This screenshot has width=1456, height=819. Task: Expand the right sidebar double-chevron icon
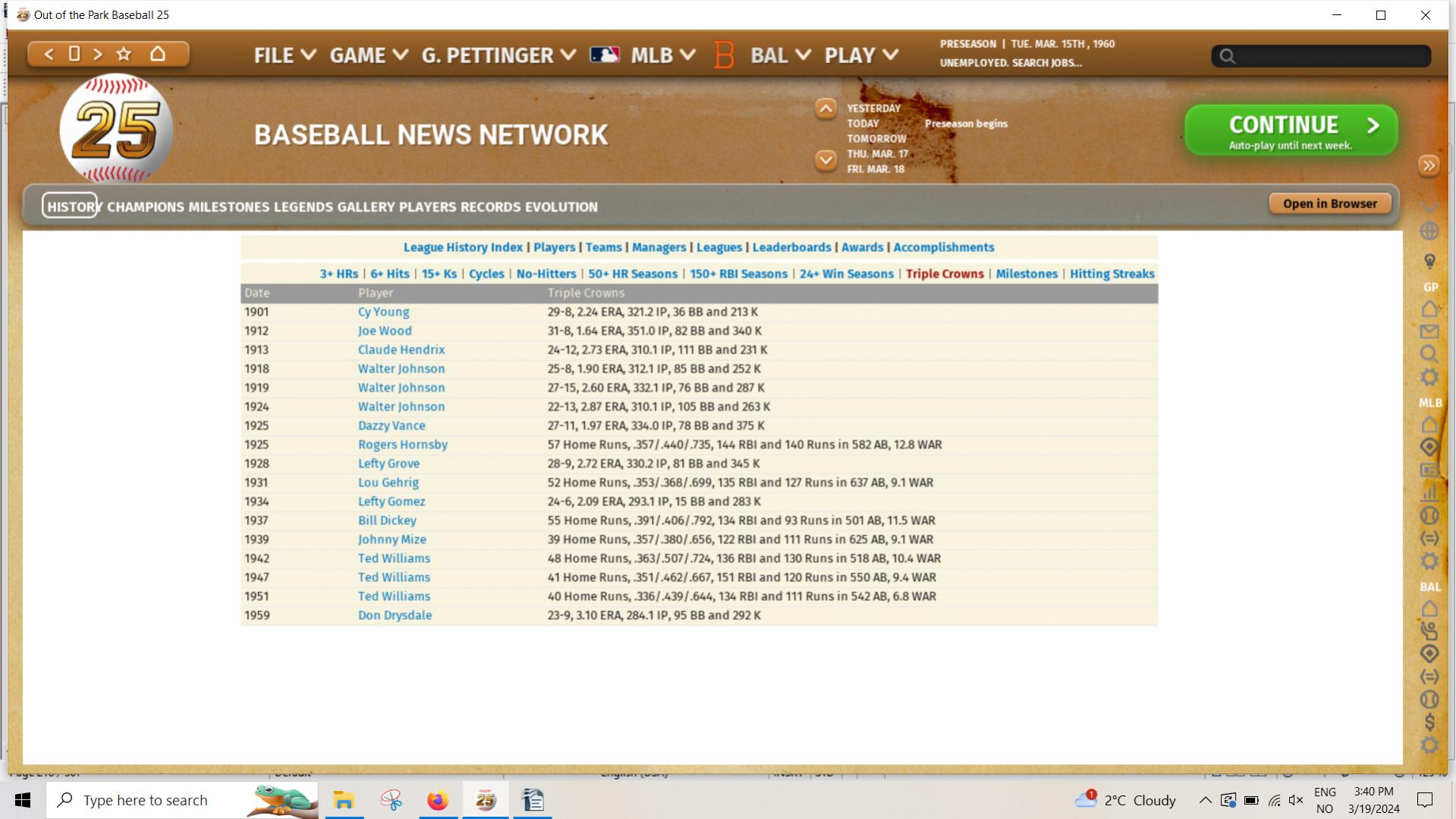(x=1429, y=165)
